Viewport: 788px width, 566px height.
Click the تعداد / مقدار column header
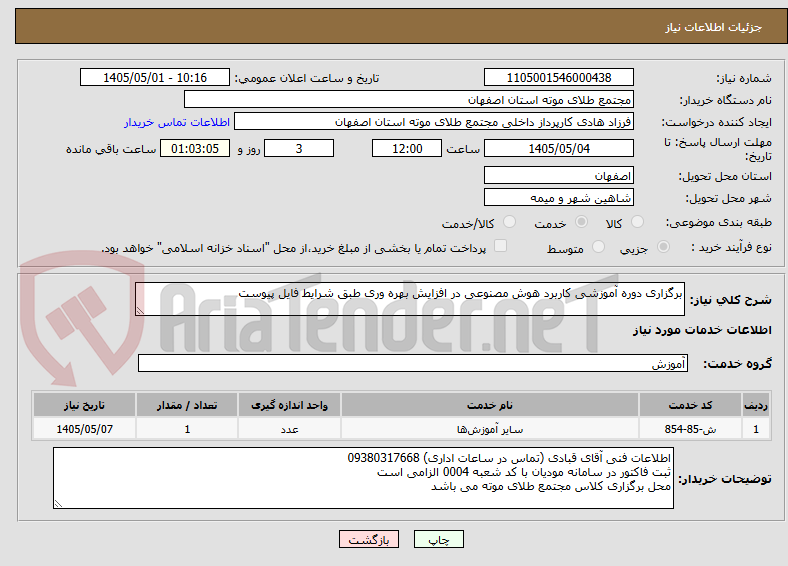(187, 405)
